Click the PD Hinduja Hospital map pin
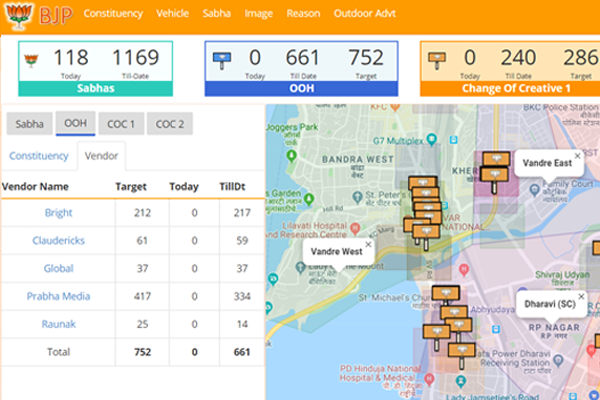Image resolution: width=600 pixels, height=400 pixels. [429, 379]
